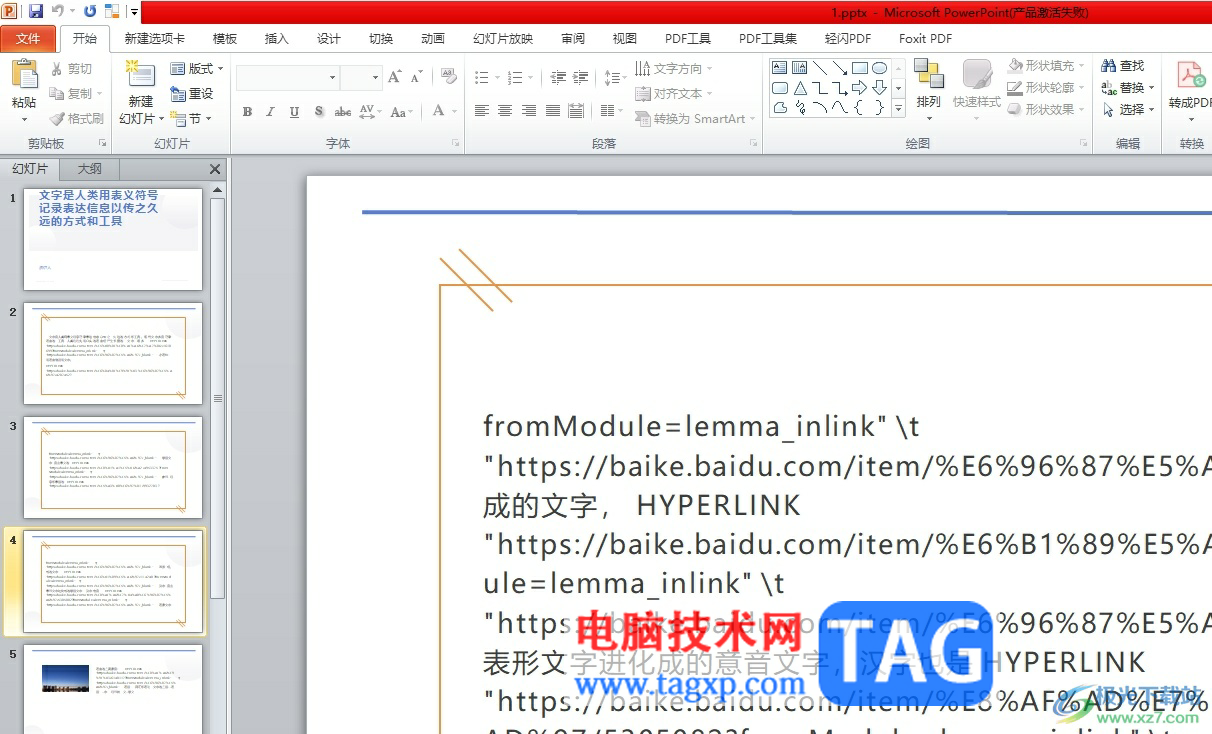
Task: Toggle Underline formatting
Action: click(294, 112)
